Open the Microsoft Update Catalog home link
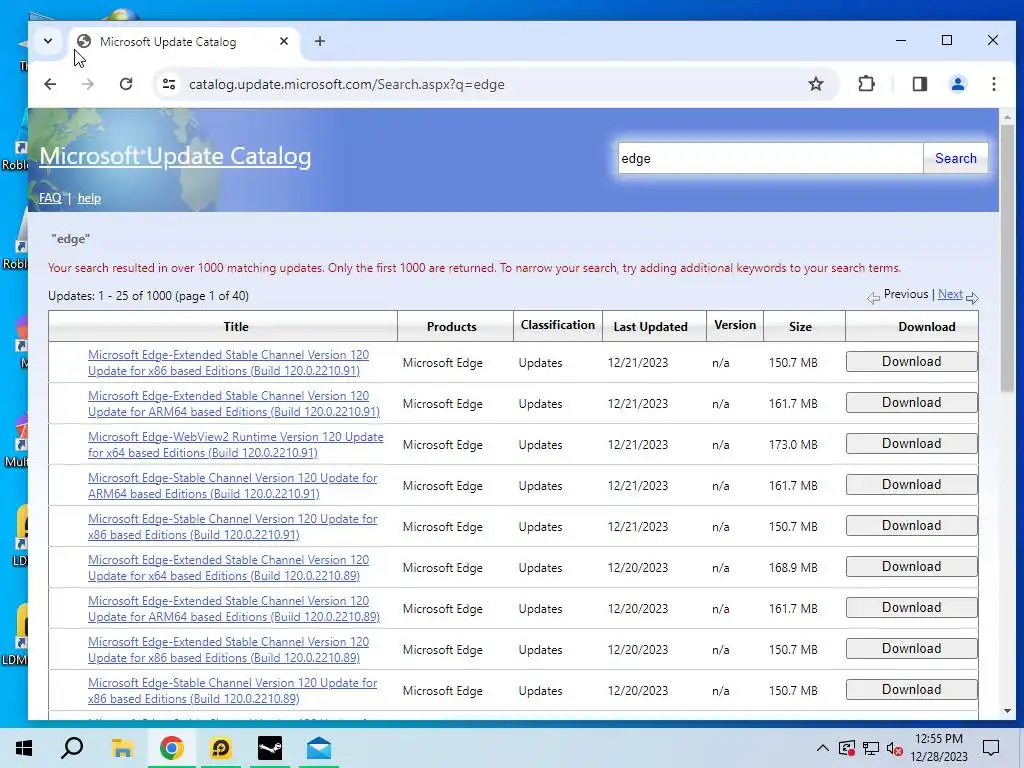 pyautogui.click(x=175, y=156)
